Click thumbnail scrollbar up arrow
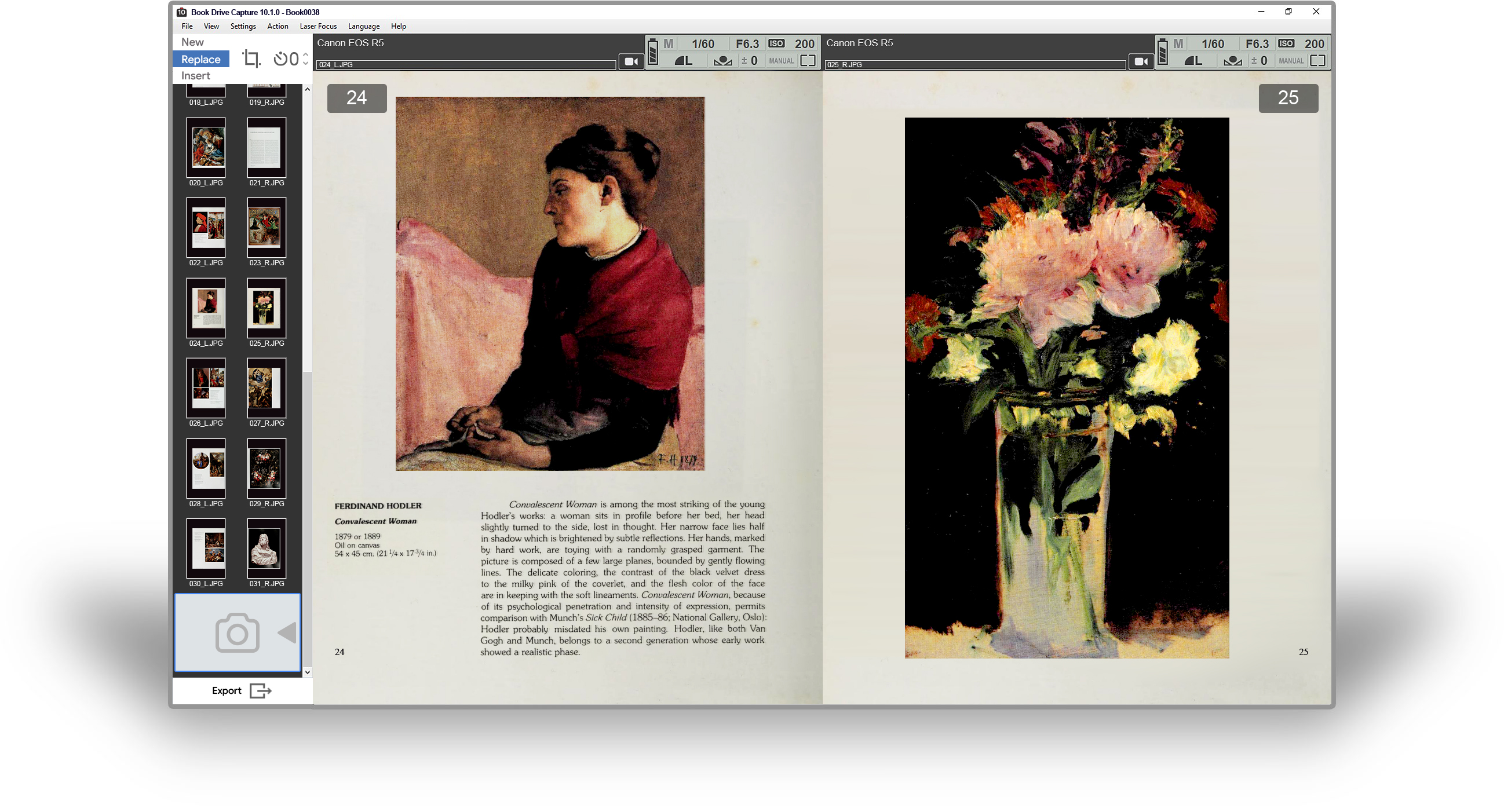1504x812 pixels. click(308, 89)
